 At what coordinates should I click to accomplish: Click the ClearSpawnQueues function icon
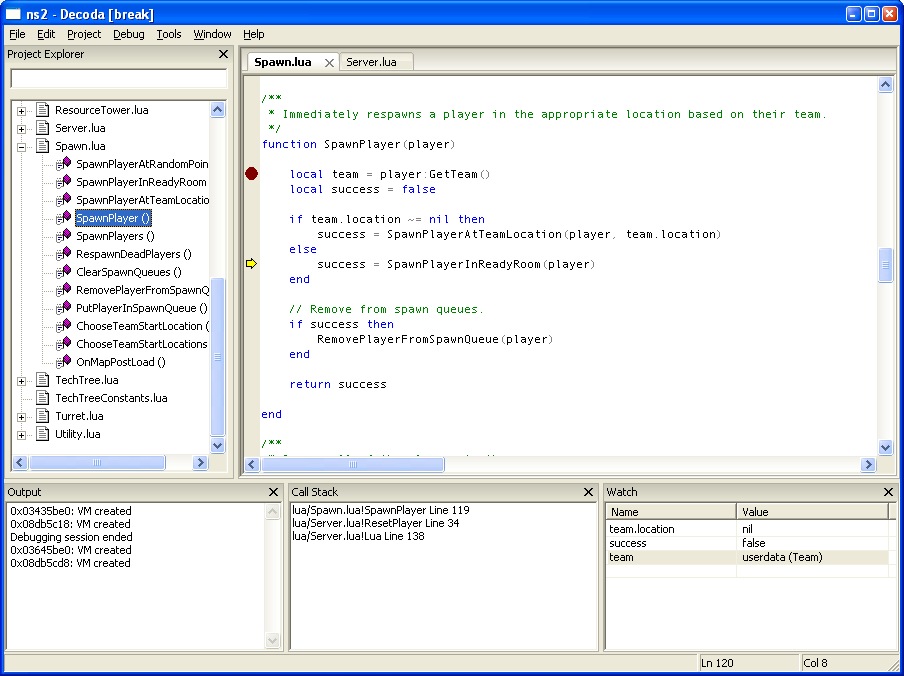point(64,272)
